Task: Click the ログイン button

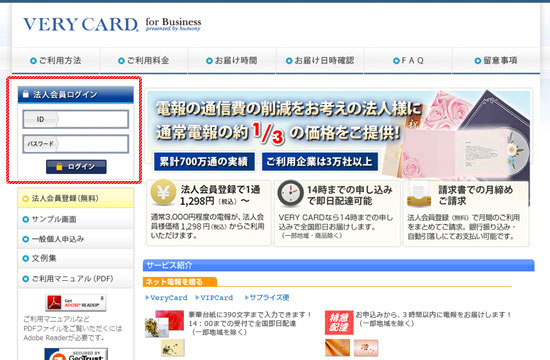Action: (76, 167)
